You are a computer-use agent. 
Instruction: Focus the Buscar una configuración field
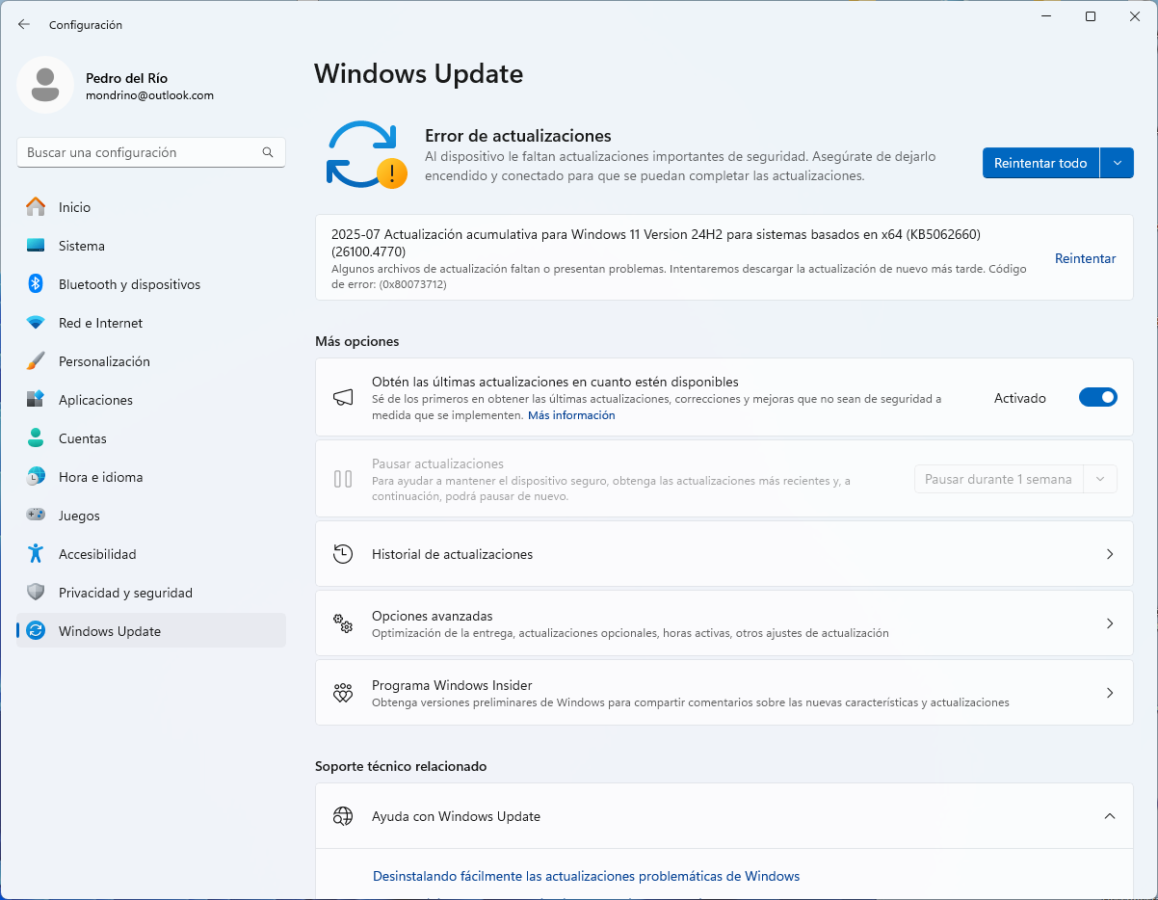click(151, 152)
